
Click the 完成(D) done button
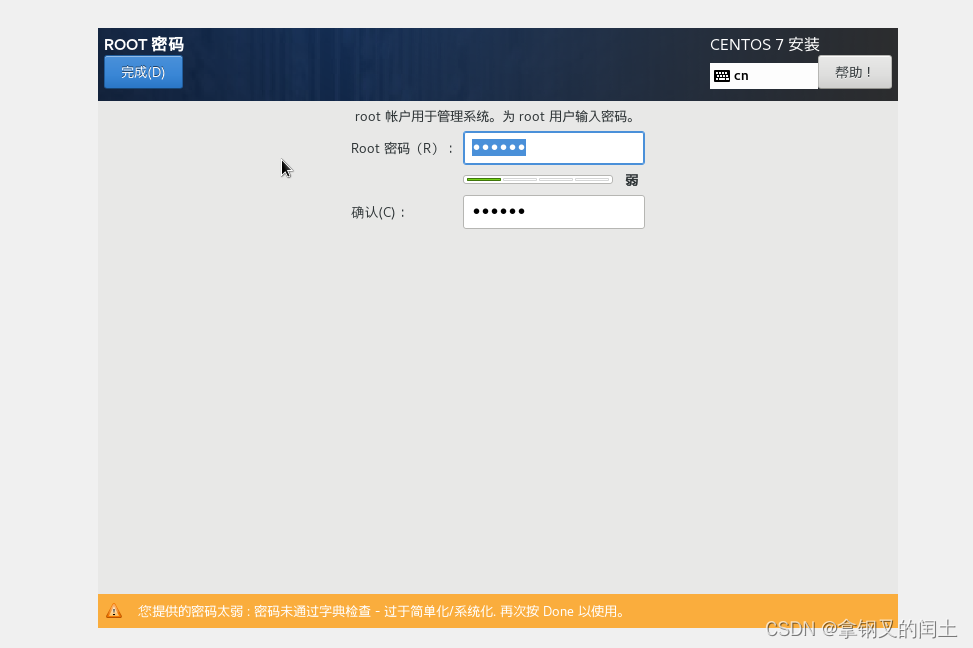(x=143, y=72)
